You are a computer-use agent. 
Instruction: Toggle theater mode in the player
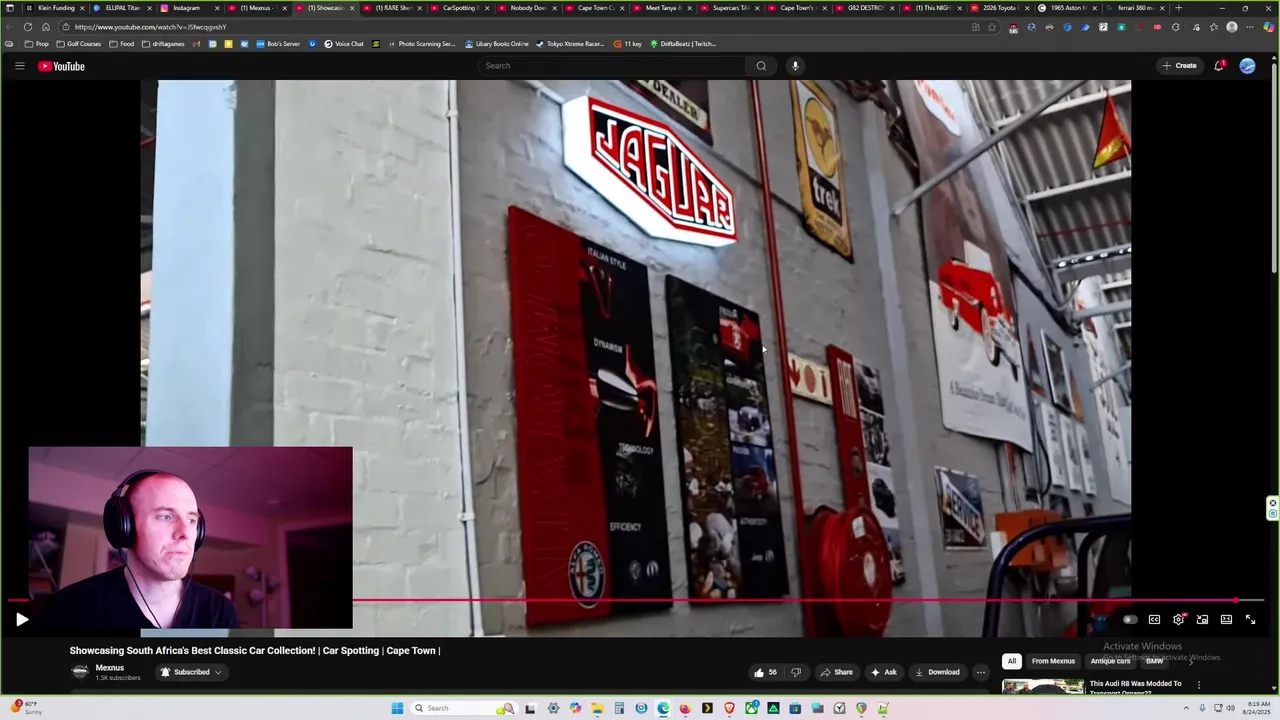click(x=1226, y=620)
